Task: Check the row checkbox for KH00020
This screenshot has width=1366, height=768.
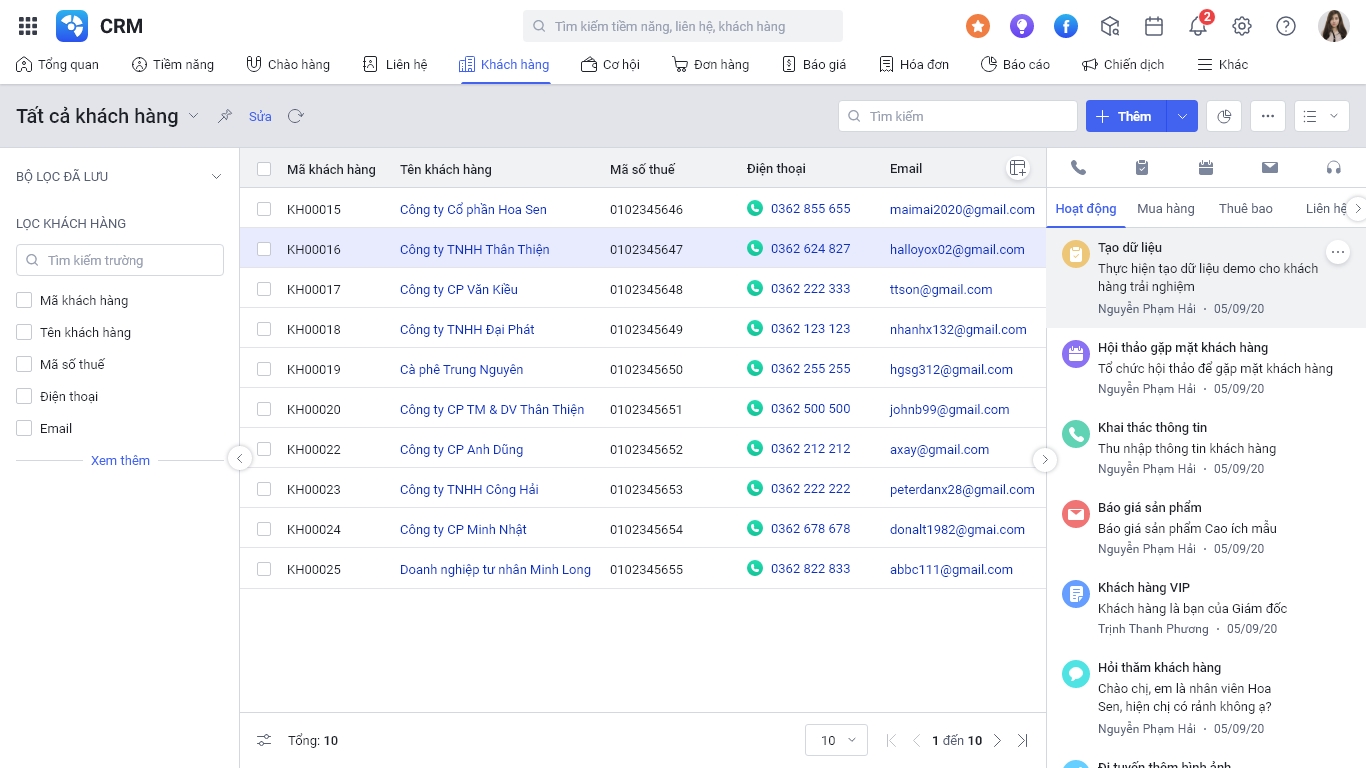Action: [264, 409]
